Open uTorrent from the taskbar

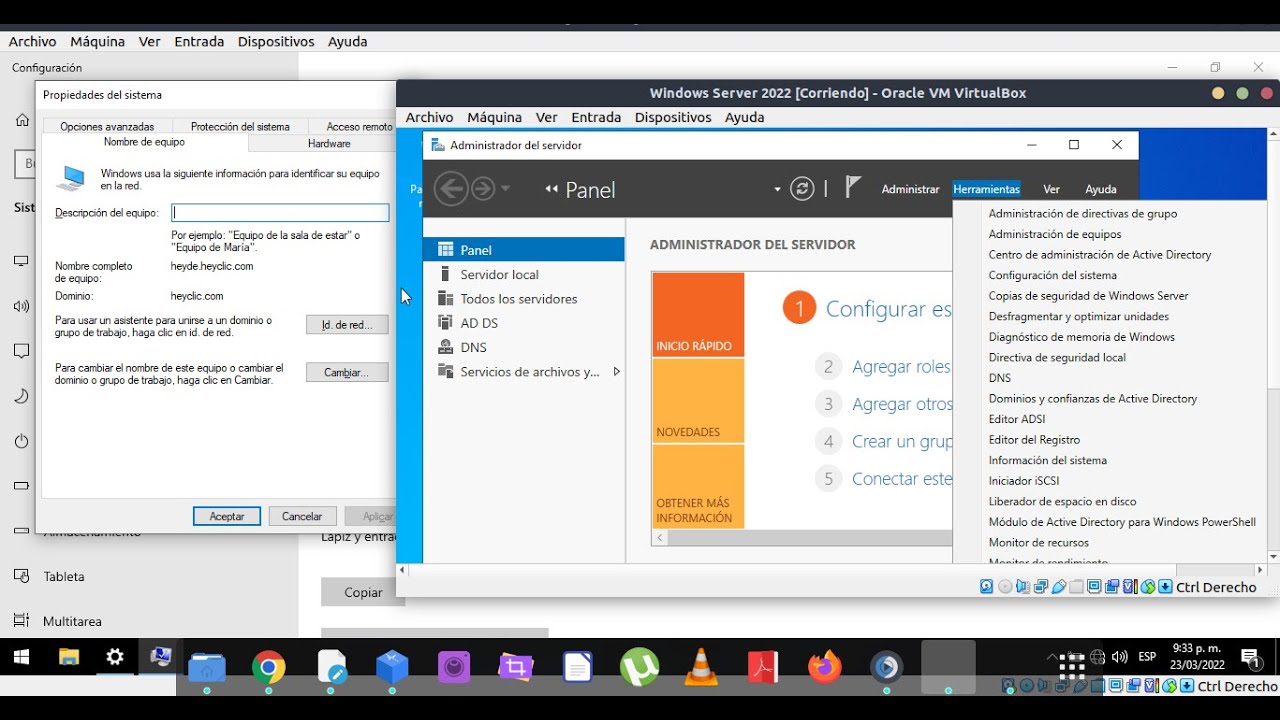click(x=639, y=666)
